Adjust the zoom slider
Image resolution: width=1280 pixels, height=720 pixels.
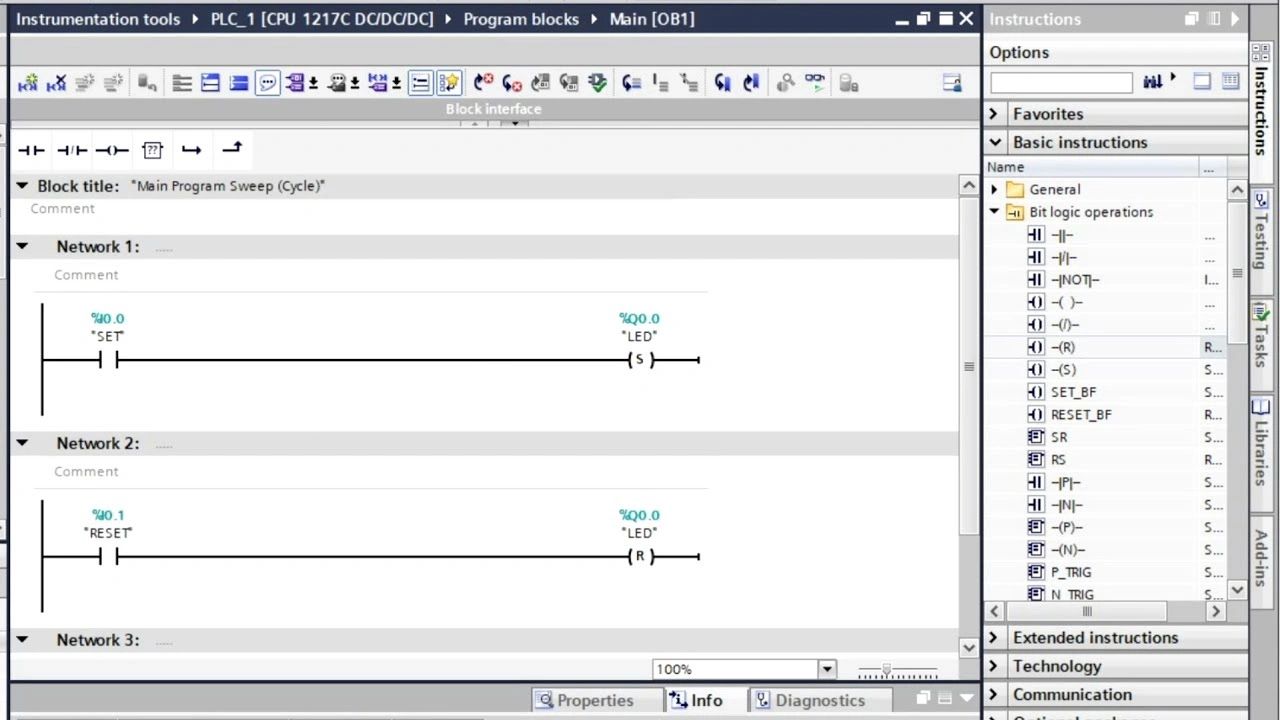tap(886, 668)
